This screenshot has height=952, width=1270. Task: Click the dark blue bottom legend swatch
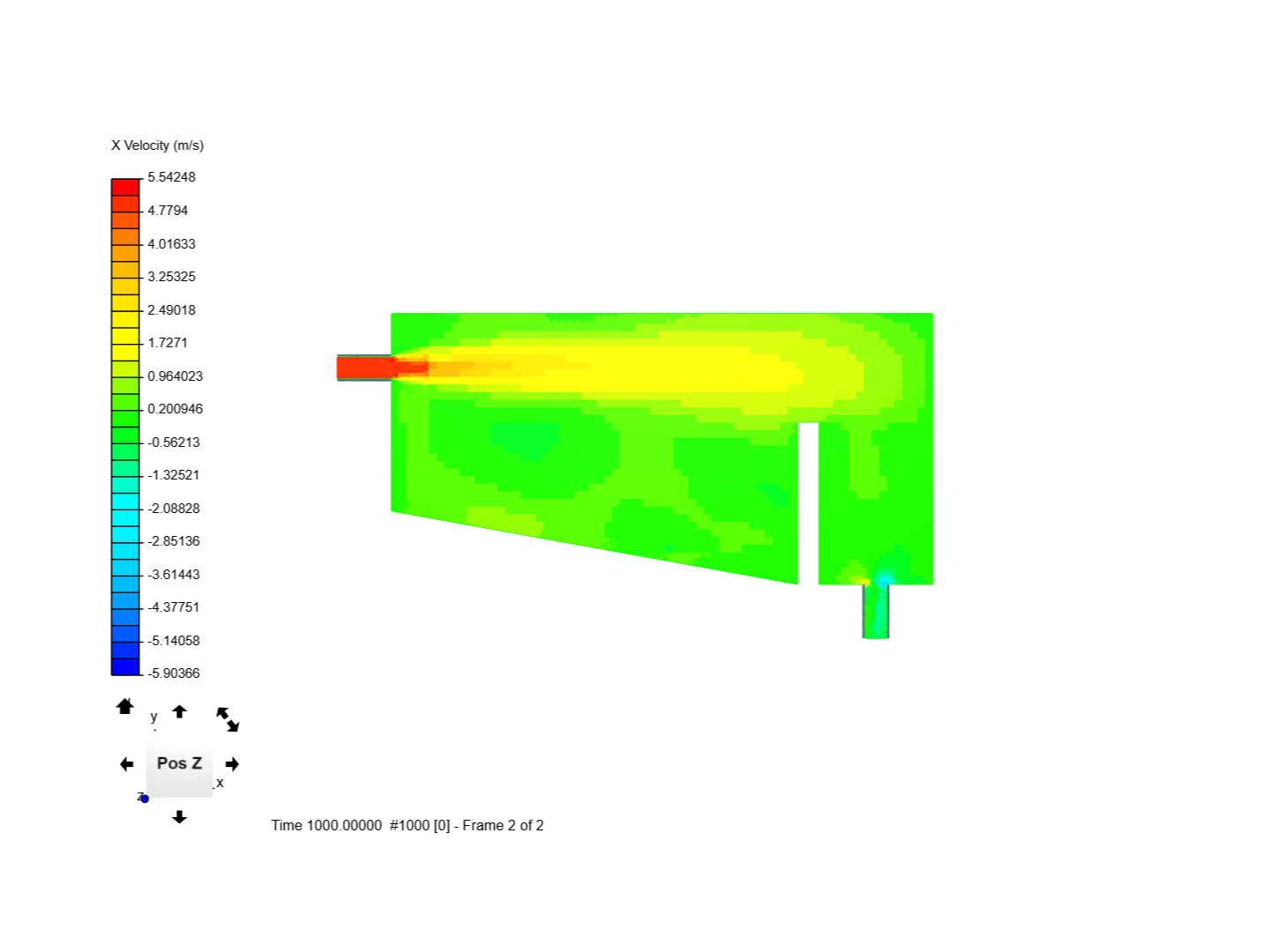pos(125,666)
